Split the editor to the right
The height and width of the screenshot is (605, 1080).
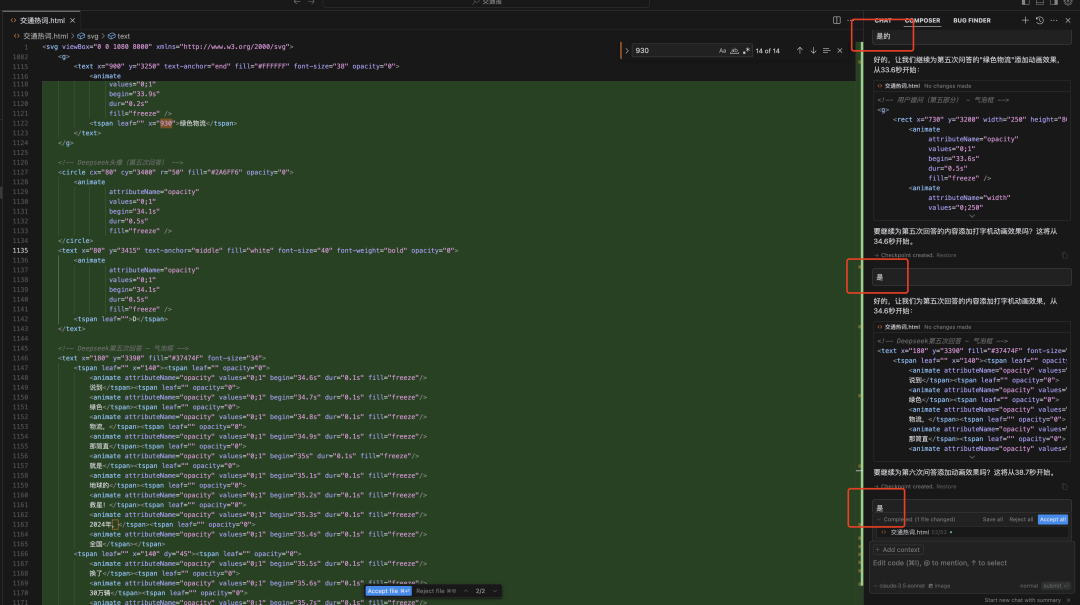click(836, 20)
